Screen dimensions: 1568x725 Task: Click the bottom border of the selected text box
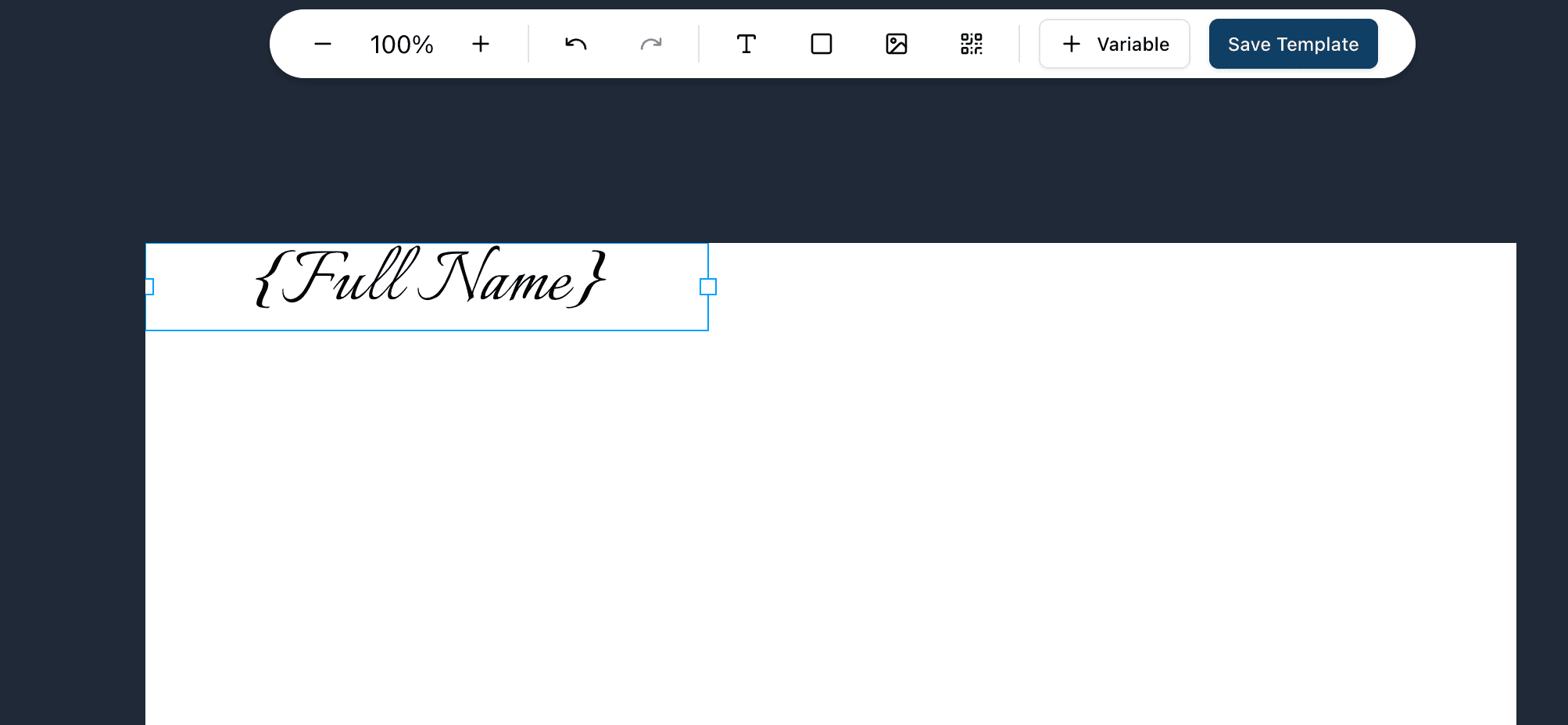427,330
